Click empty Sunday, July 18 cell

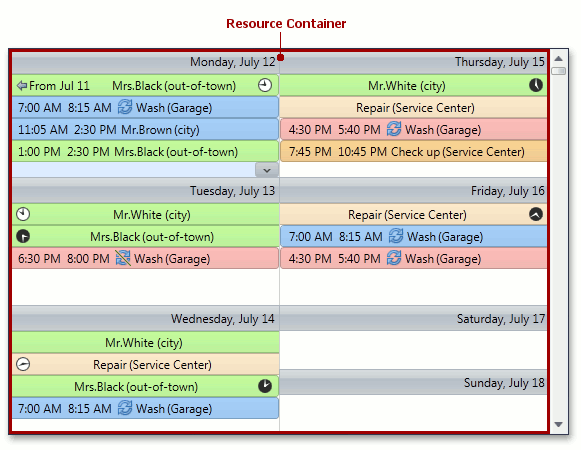(413, 412)
